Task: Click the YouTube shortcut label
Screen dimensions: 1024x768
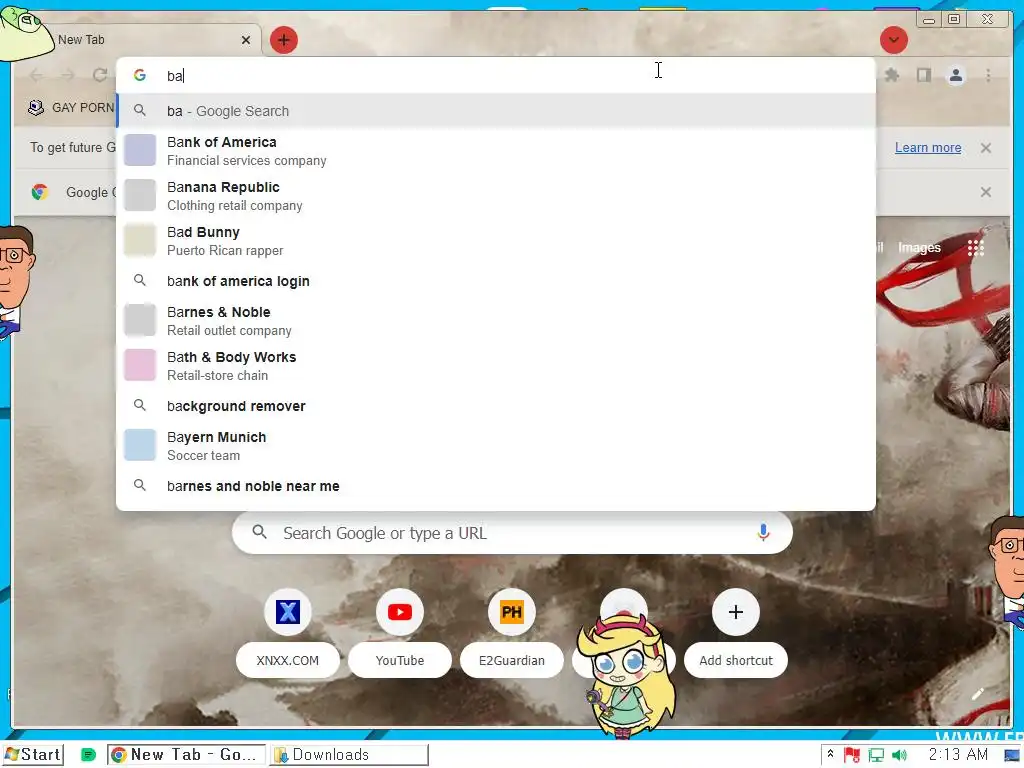Action: coord(400,660)
